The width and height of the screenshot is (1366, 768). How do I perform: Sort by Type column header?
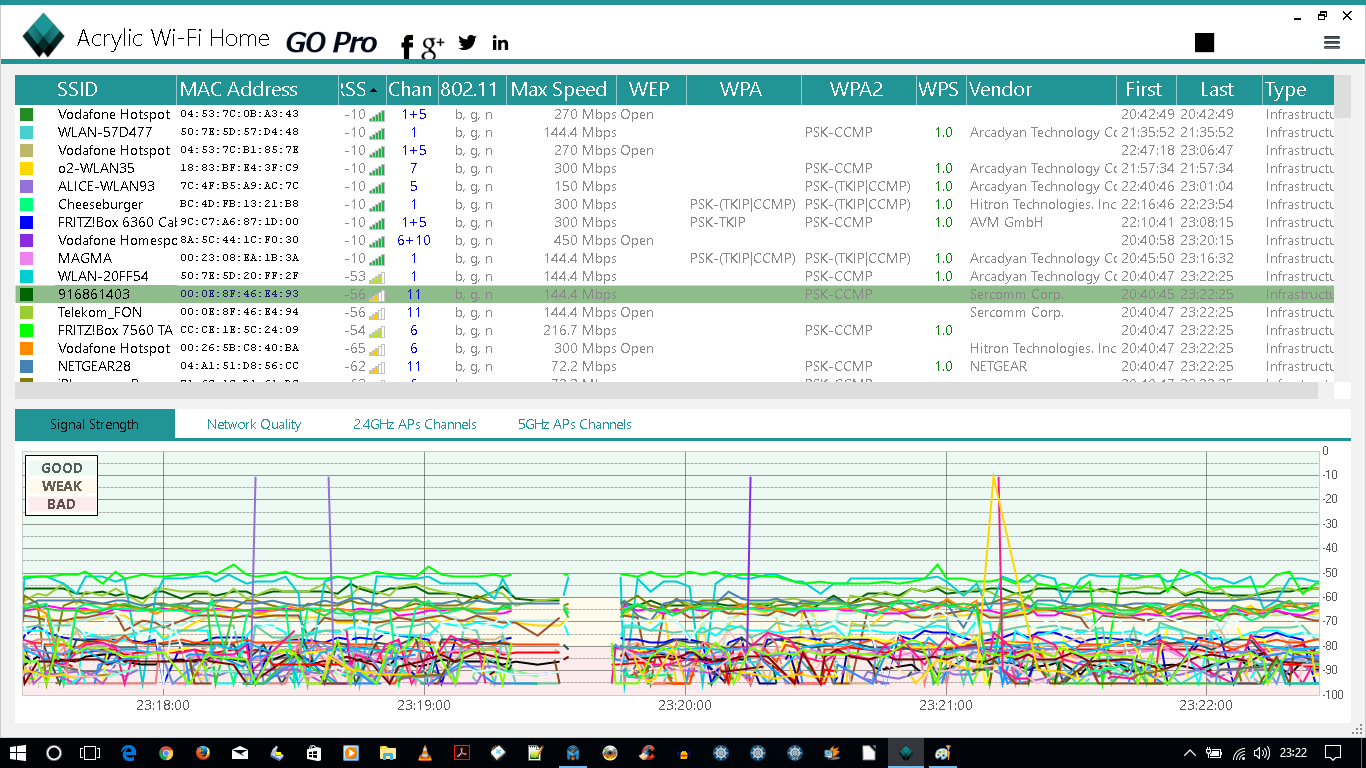point(1298,90)
